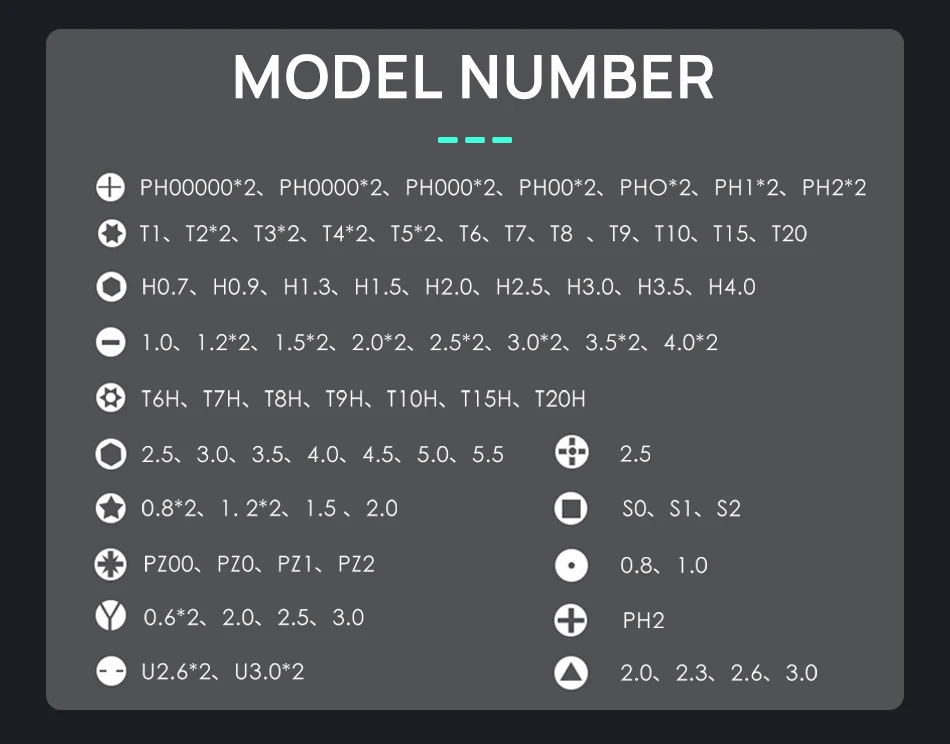
Task: Click the MODEL NUMBER heading
Action: coord(474,78)
